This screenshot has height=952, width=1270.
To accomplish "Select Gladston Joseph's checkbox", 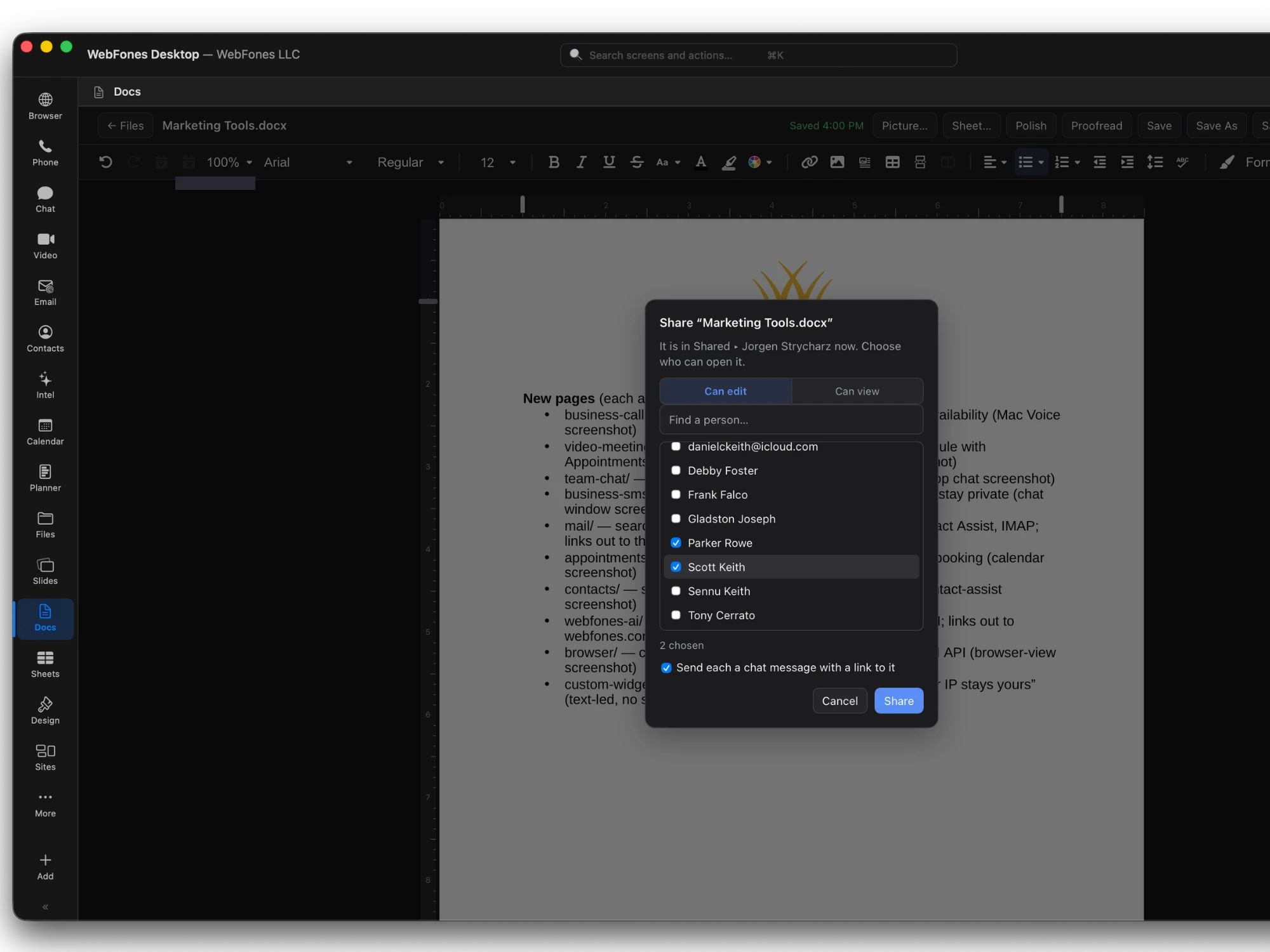I will [676, 519].
